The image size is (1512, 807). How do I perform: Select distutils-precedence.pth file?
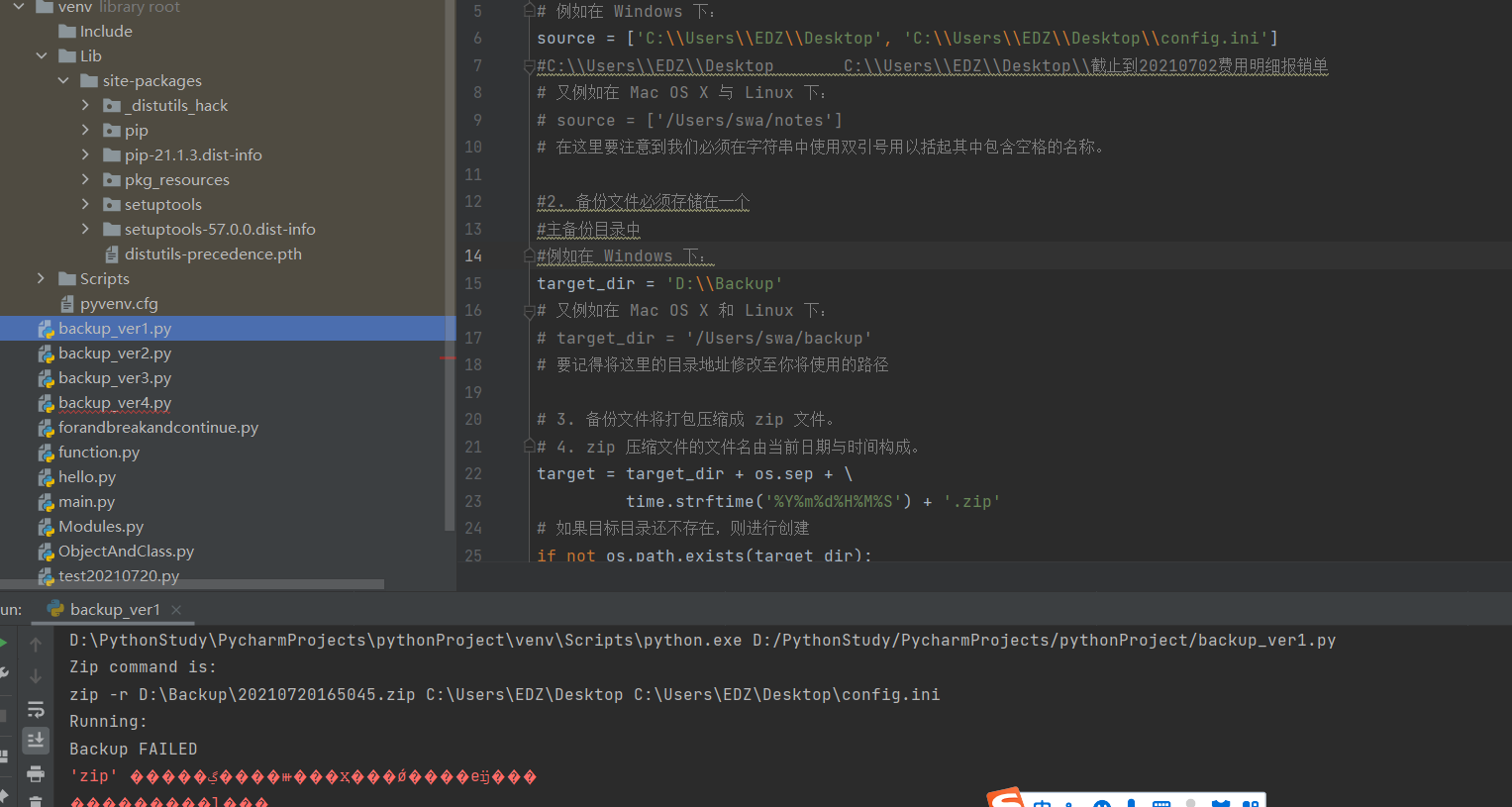coord(213,253)
